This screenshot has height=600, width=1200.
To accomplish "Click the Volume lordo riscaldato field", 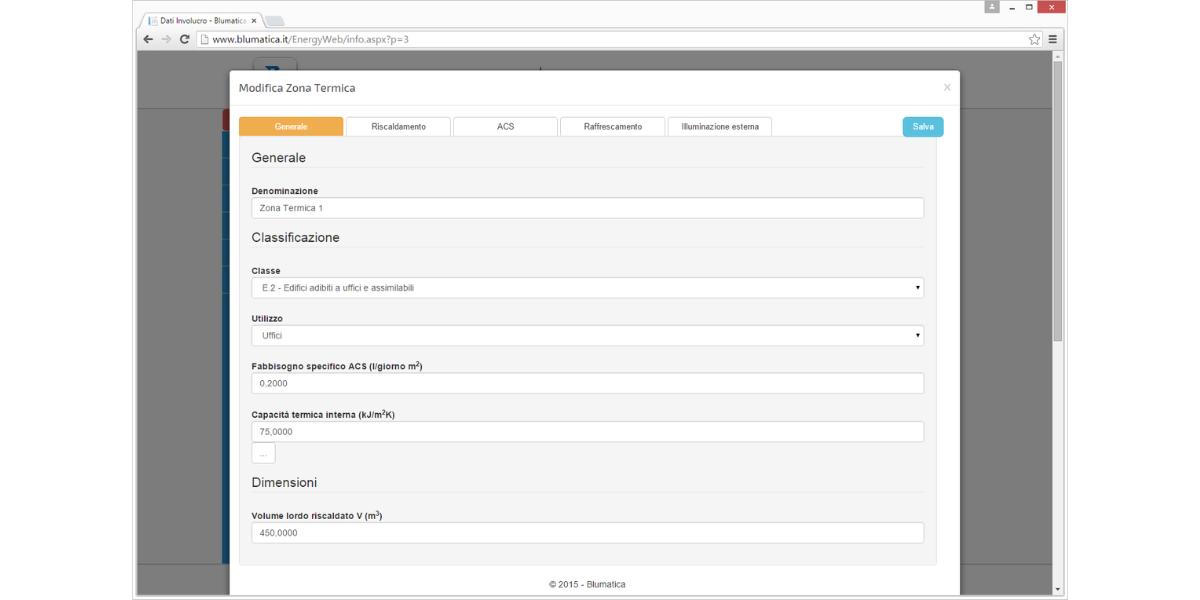I will point(587,533).
